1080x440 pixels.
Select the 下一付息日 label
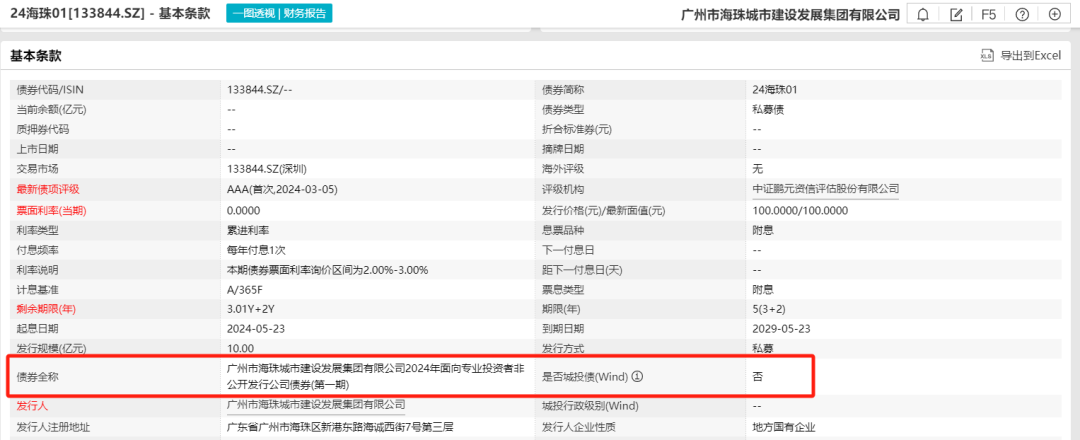pos(568,250)
